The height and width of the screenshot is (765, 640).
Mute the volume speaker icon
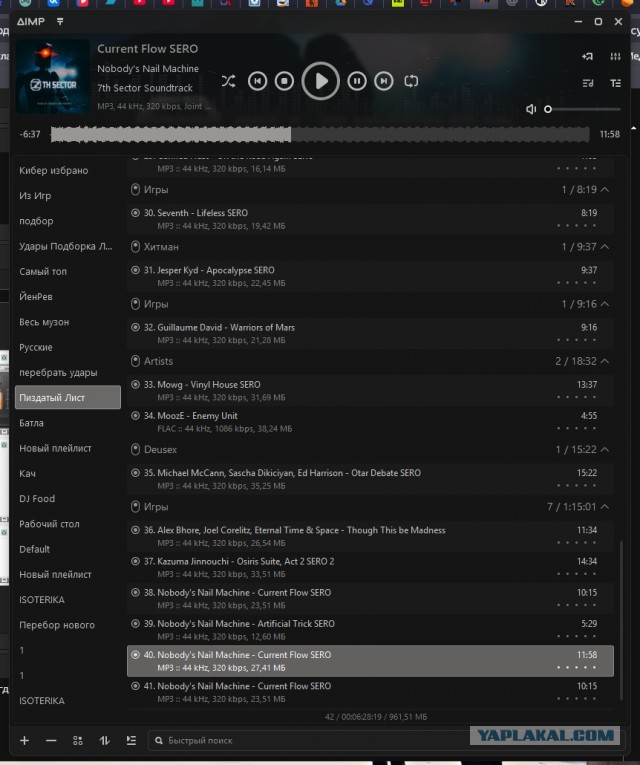[531, 109]
